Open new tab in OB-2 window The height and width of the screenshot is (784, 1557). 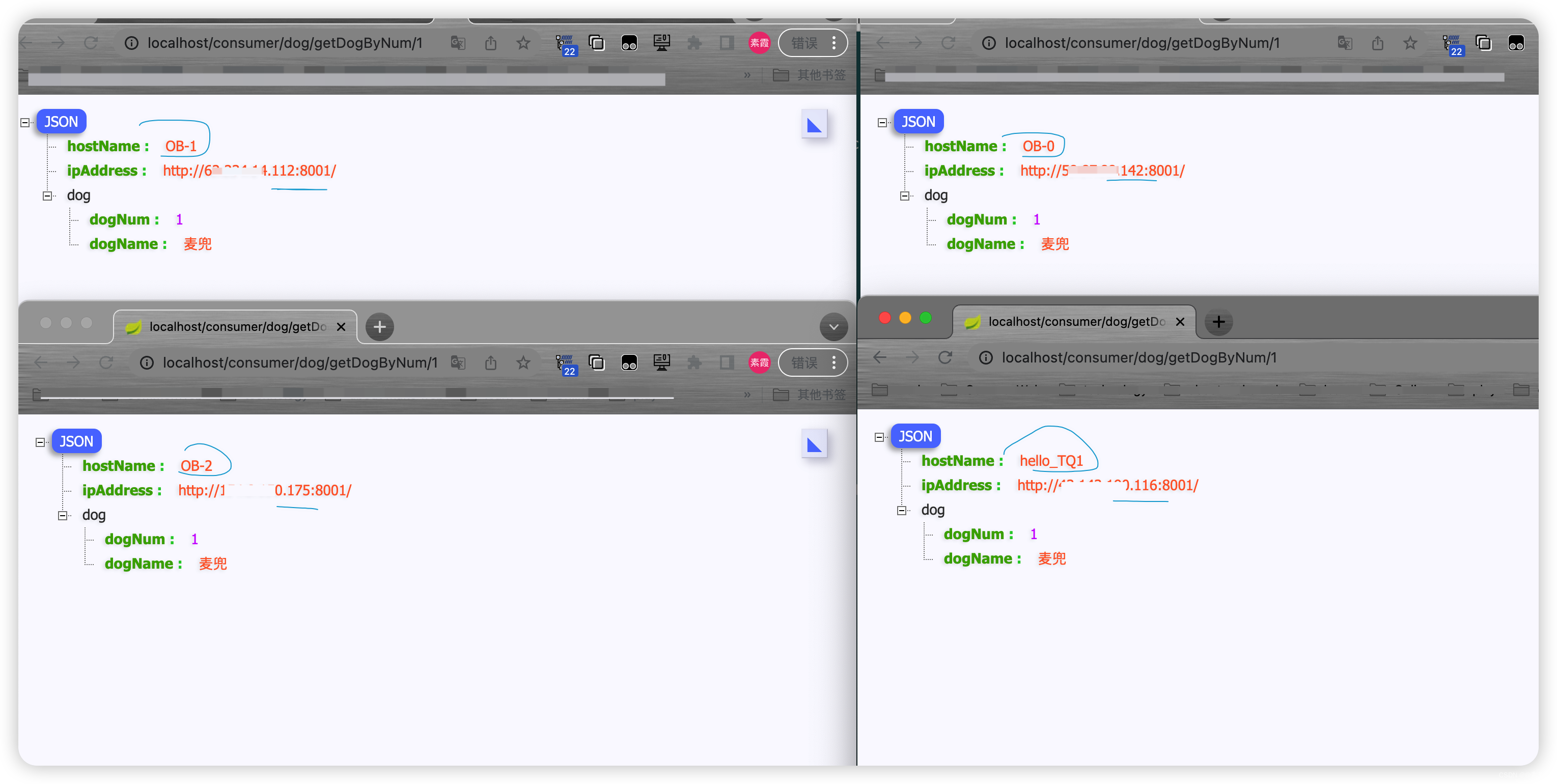tap(380, 327)
